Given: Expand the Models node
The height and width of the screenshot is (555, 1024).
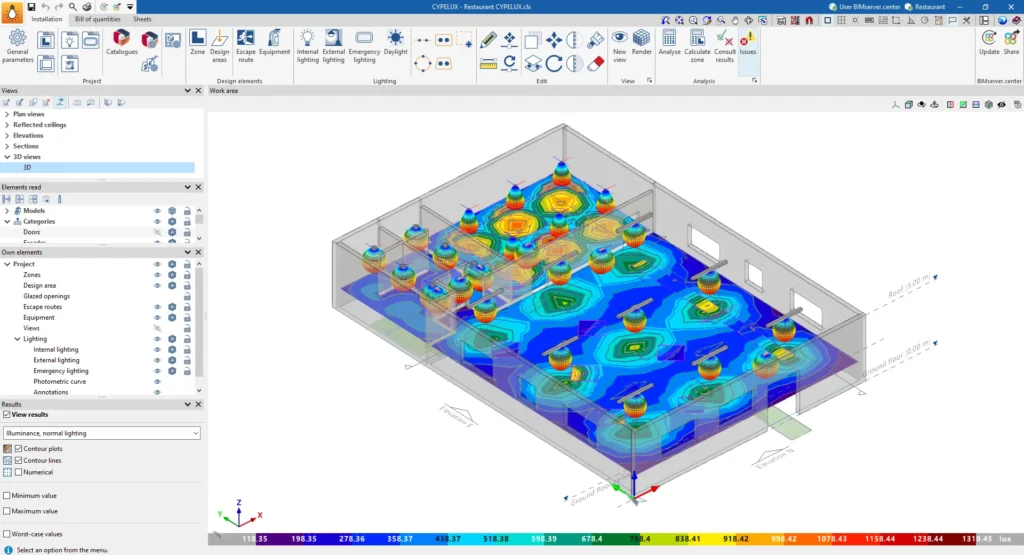Looking at the screenshot, I should [7, 211].
